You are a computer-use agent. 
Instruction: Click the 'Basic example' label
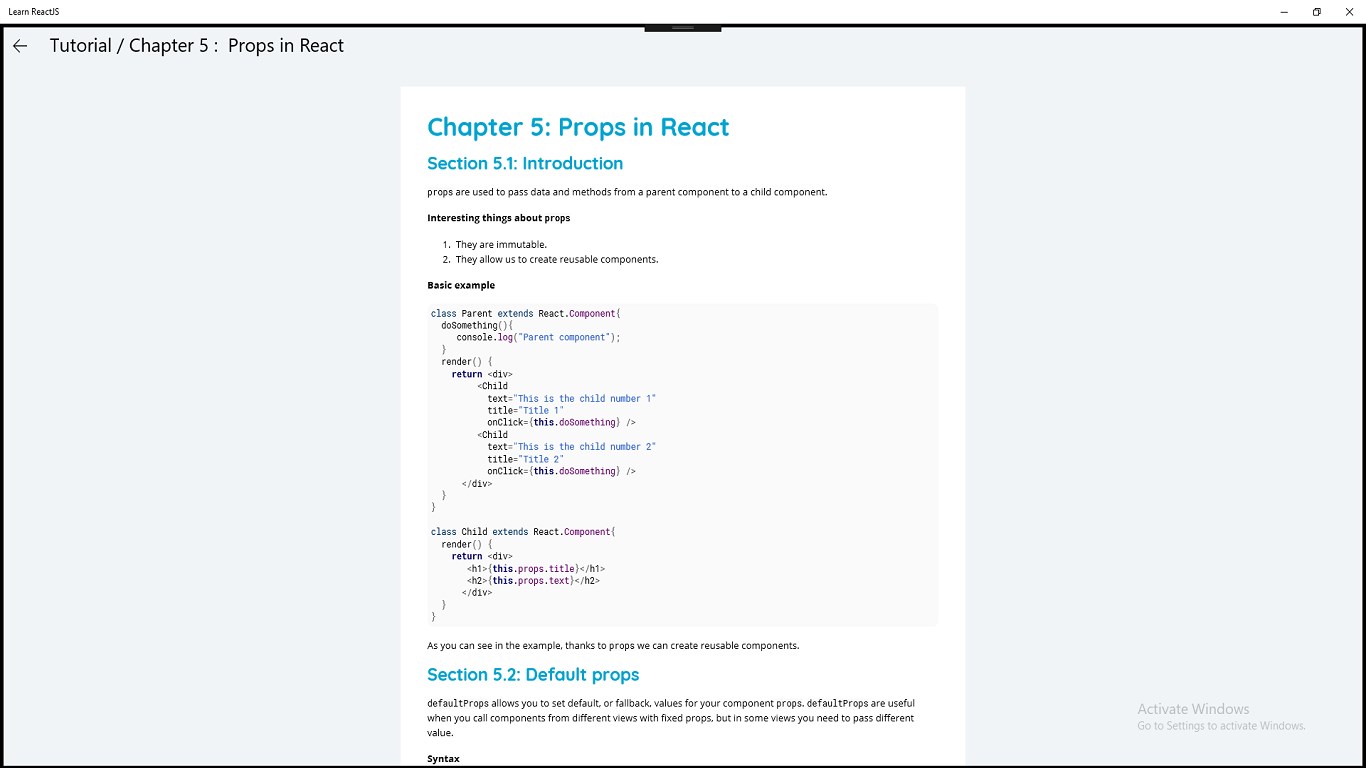click(x=461, y=285)
